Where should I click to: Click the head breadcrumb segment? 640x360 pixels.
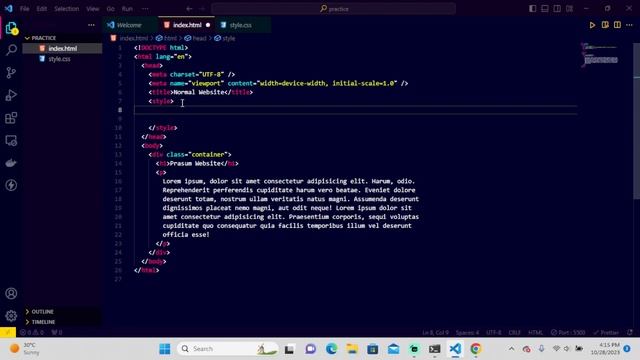pos(199,38)
